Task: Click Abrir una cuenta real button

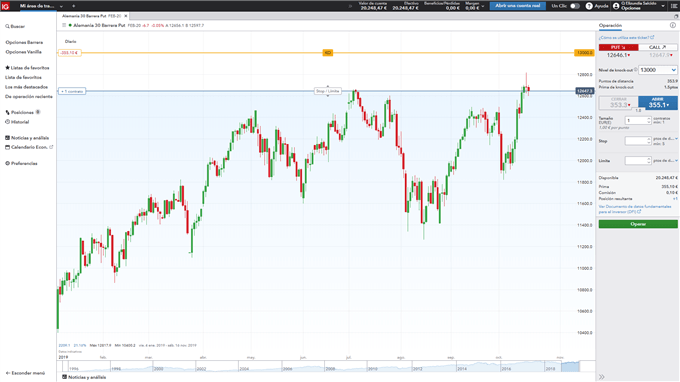Action: (517, 6)
